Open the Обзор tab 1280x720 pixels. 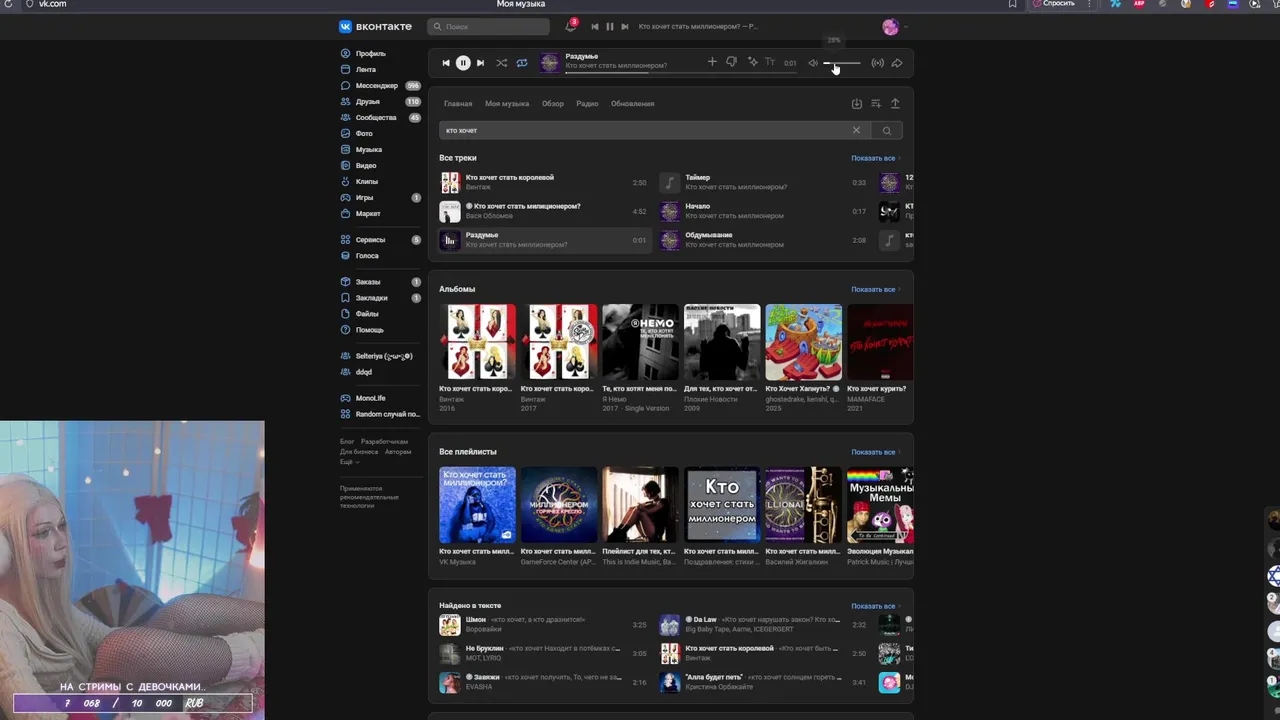553,104
